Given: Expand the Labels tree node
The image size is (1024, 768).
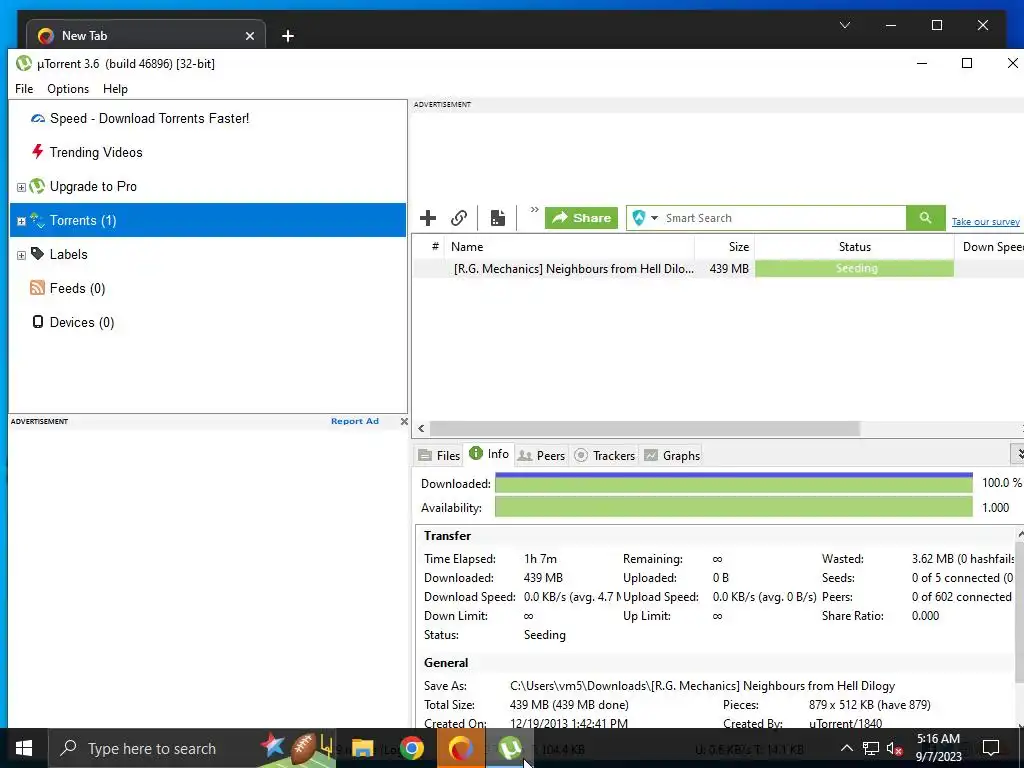Looking at the screenshot, I should [x=21, y=255].
